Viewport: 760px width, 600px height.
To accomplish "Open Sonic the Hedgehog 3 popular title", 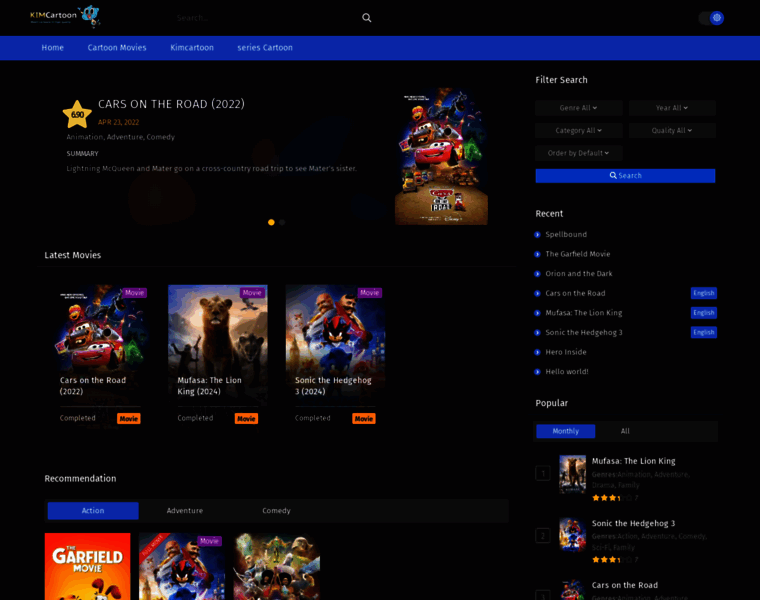I will [633, 523].
